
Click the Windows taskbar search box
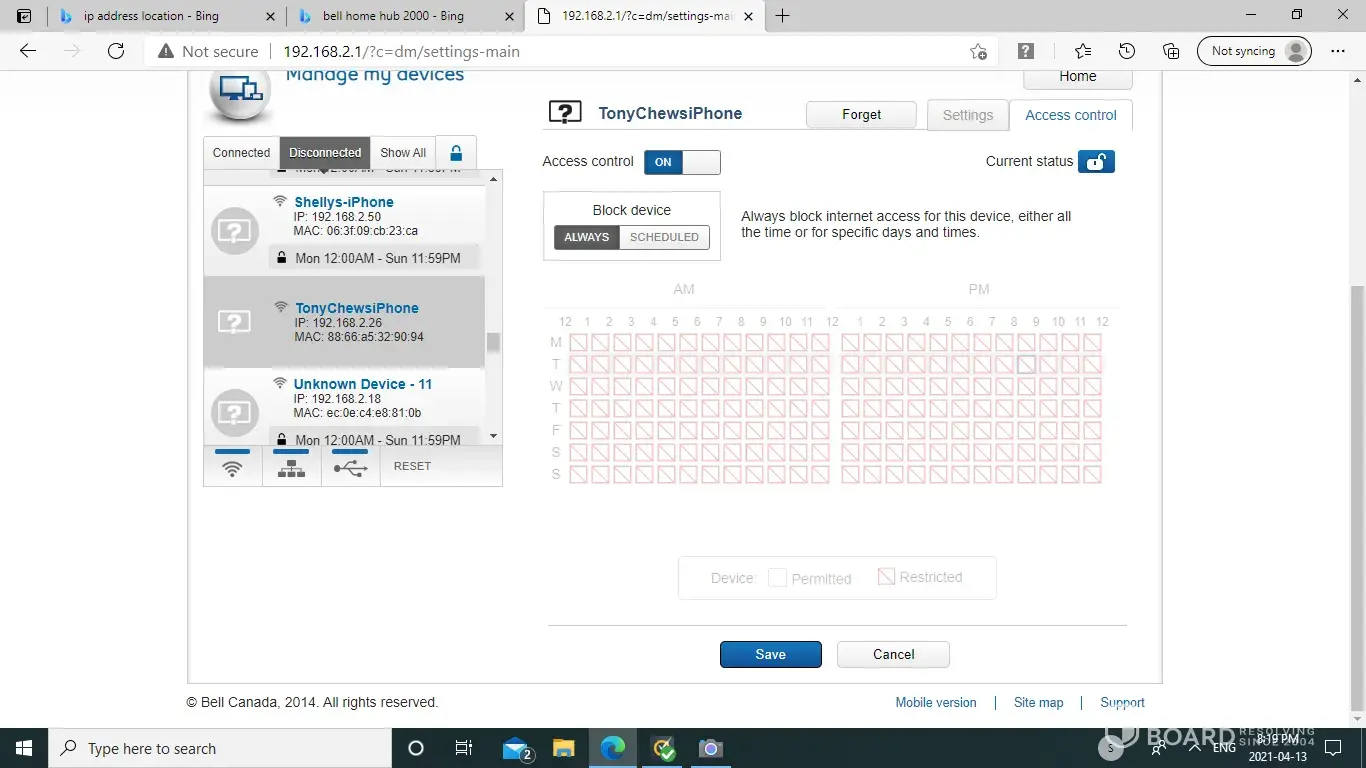[x=219, y=748]
